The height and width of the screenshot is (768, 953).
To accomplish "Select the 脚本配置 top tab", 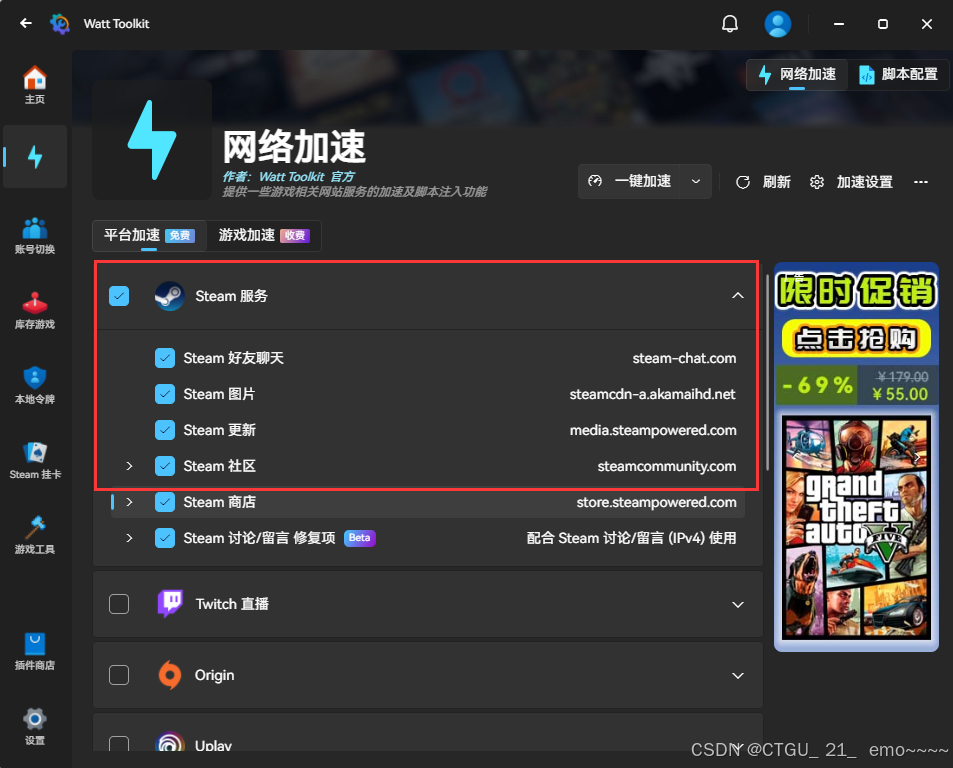I will (x=898, y=74).
